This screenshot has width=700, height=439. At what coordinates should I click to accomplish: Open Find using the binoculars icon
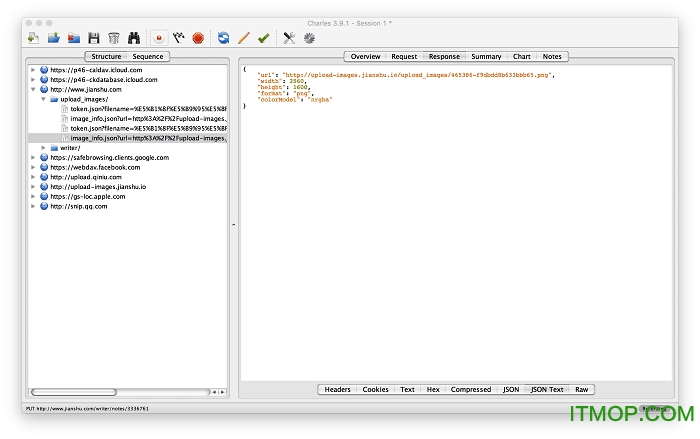(x=134, y=38)
